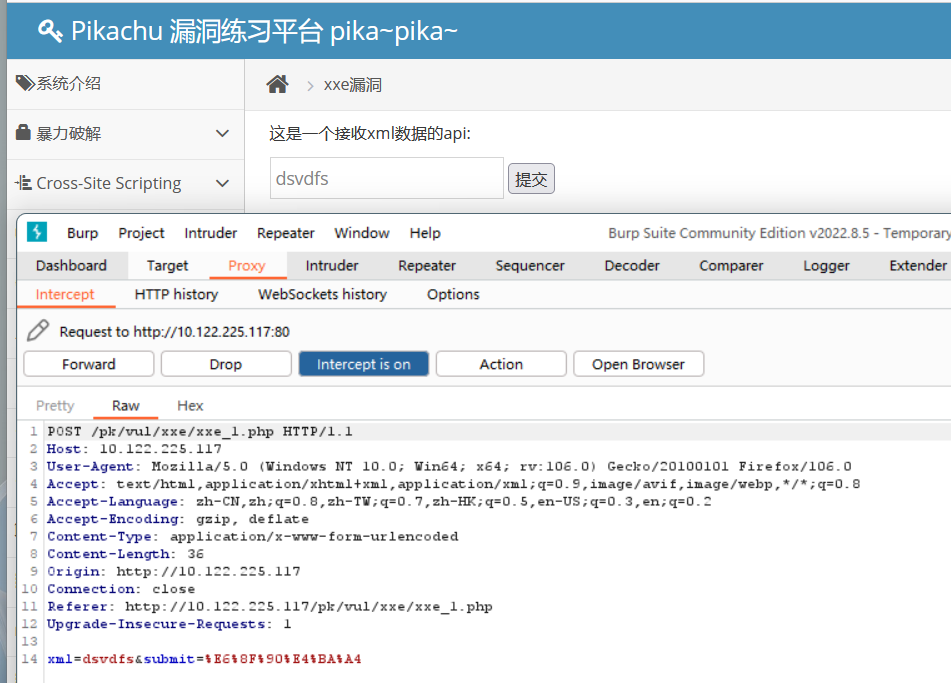
Task: Click the Cross-Site Scripting sidebar icon
Action: (x=23, y=183)
